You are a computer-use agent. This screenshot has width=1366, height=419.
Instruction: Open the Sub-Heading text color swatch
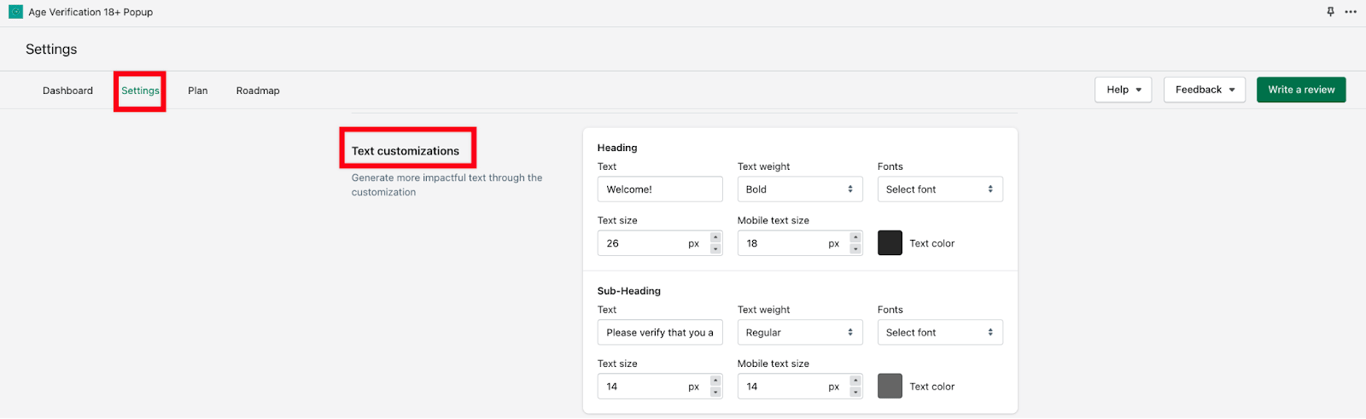(890, 386)
